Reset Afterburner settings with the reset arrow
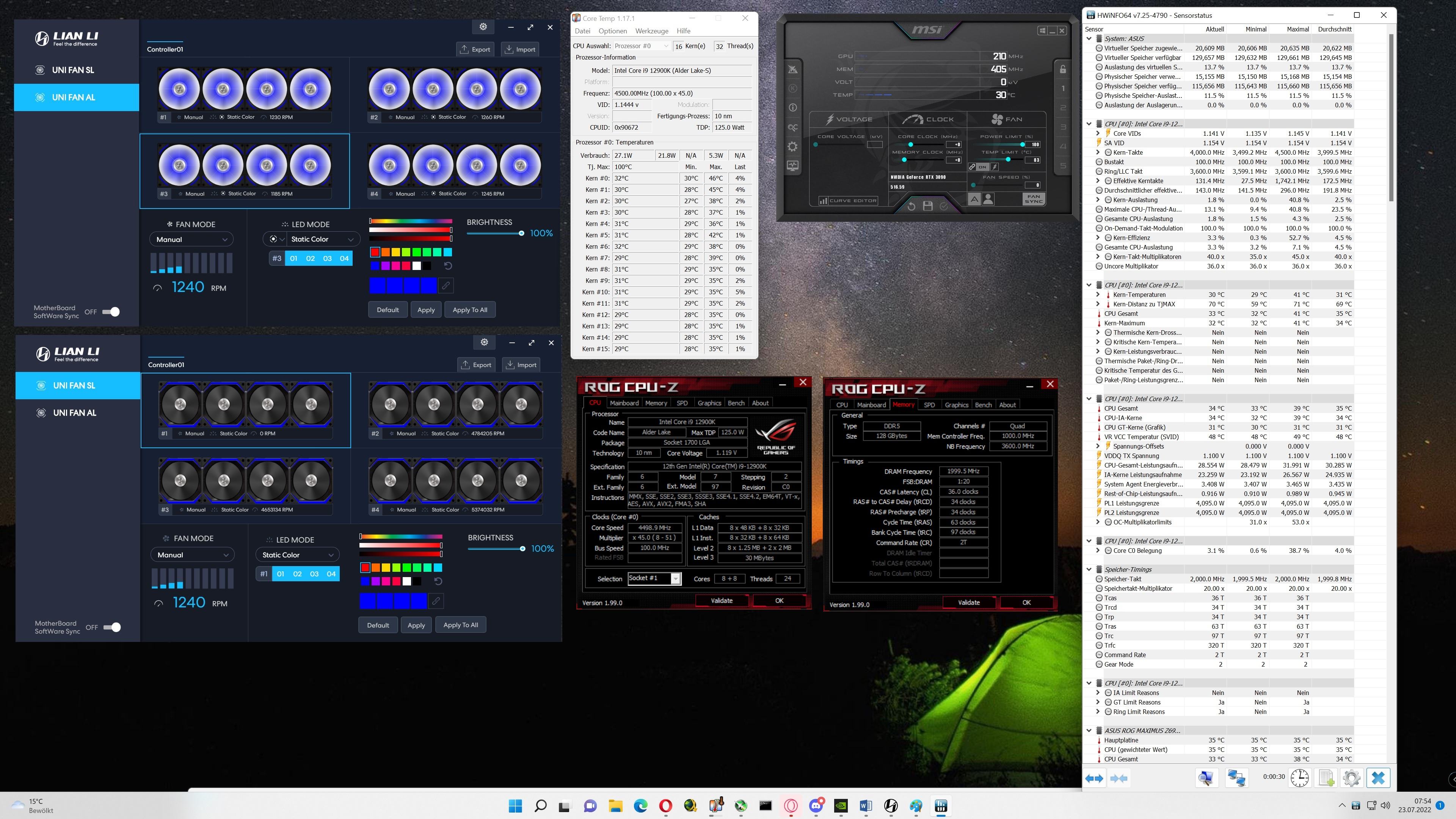This screenshot has height=819, width=1456. pyautogui.click(x=911, y=206)
